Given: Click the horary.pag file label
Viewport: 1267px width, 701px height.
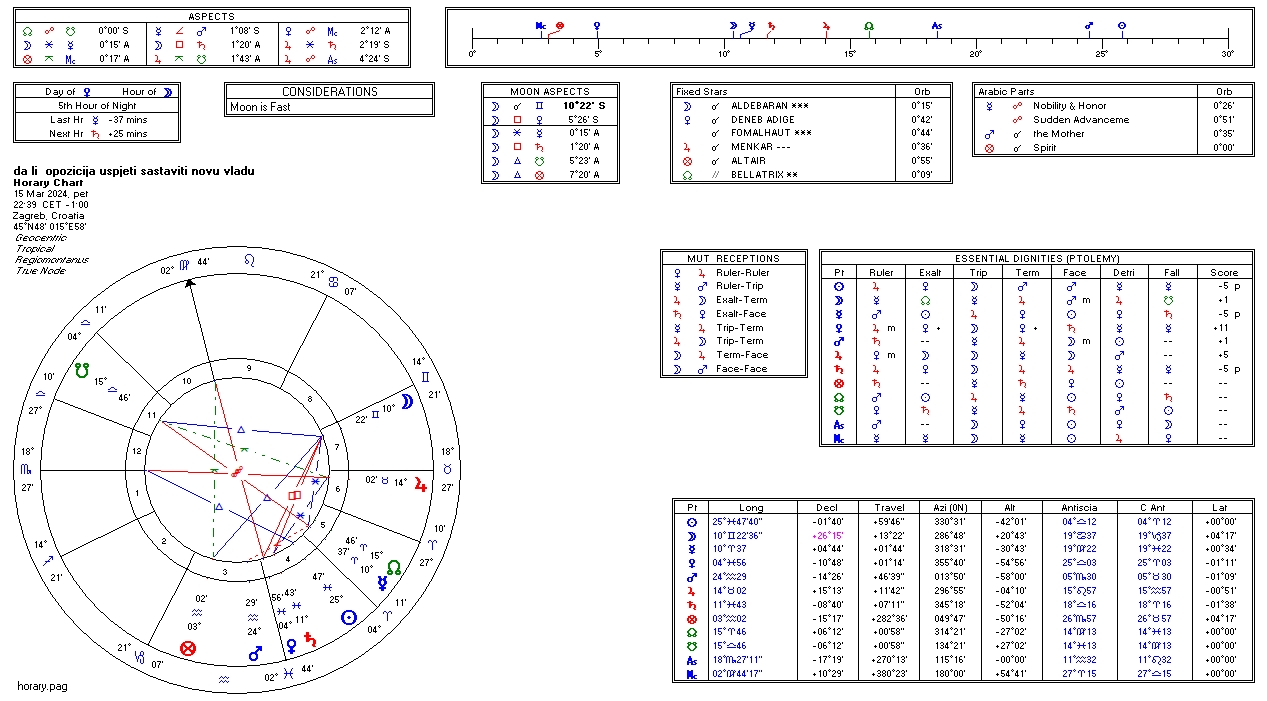Looking at the screenshot, I should [42, 686].
